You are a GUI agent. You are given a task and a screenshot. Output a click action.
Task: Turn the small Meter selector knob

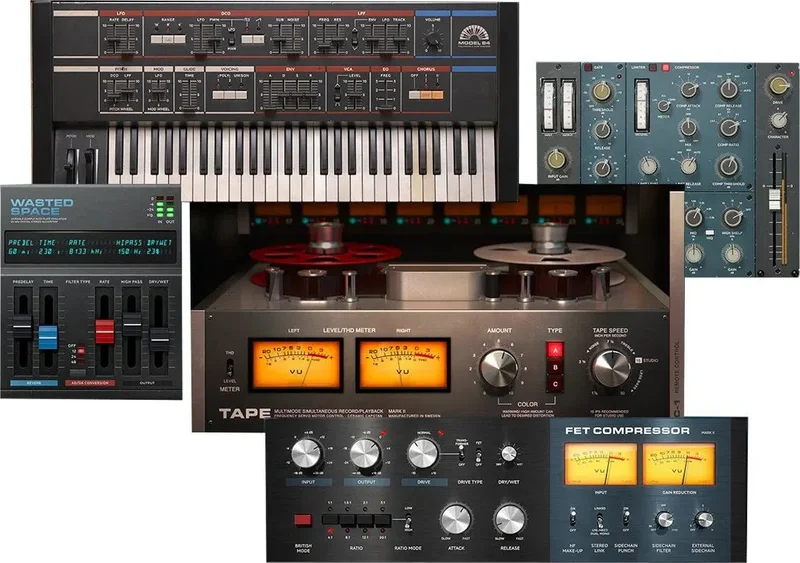click(x=663, y=106)
